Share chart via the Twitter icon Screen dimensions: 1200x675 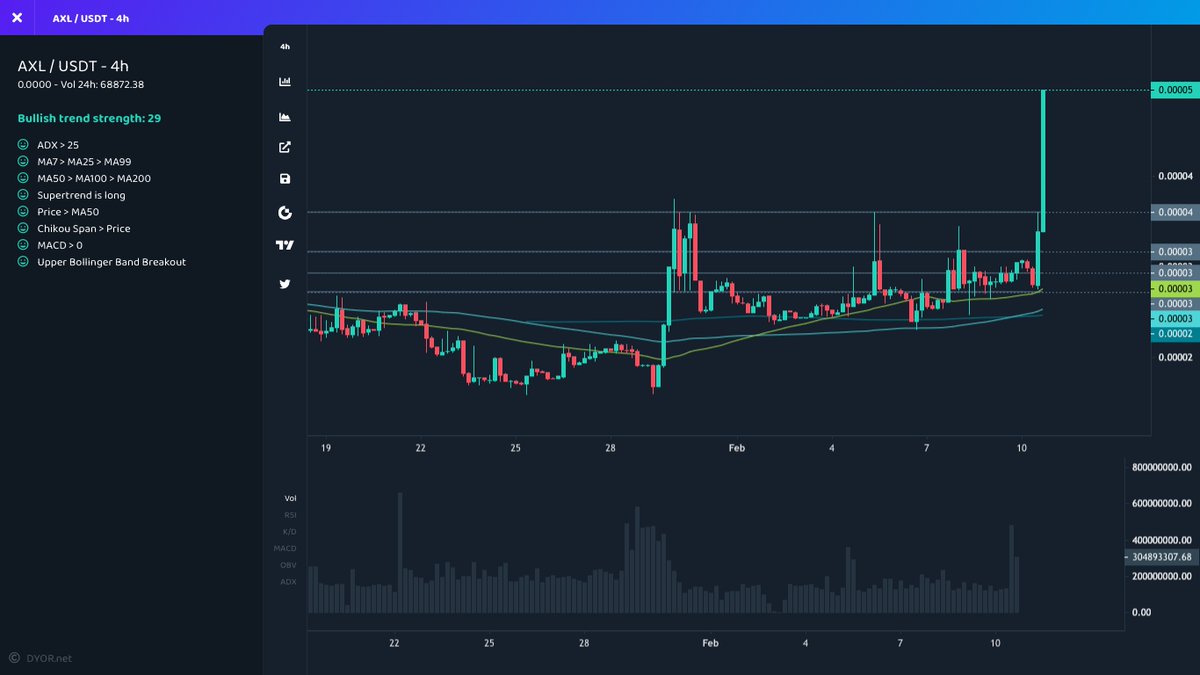(285, 284)
